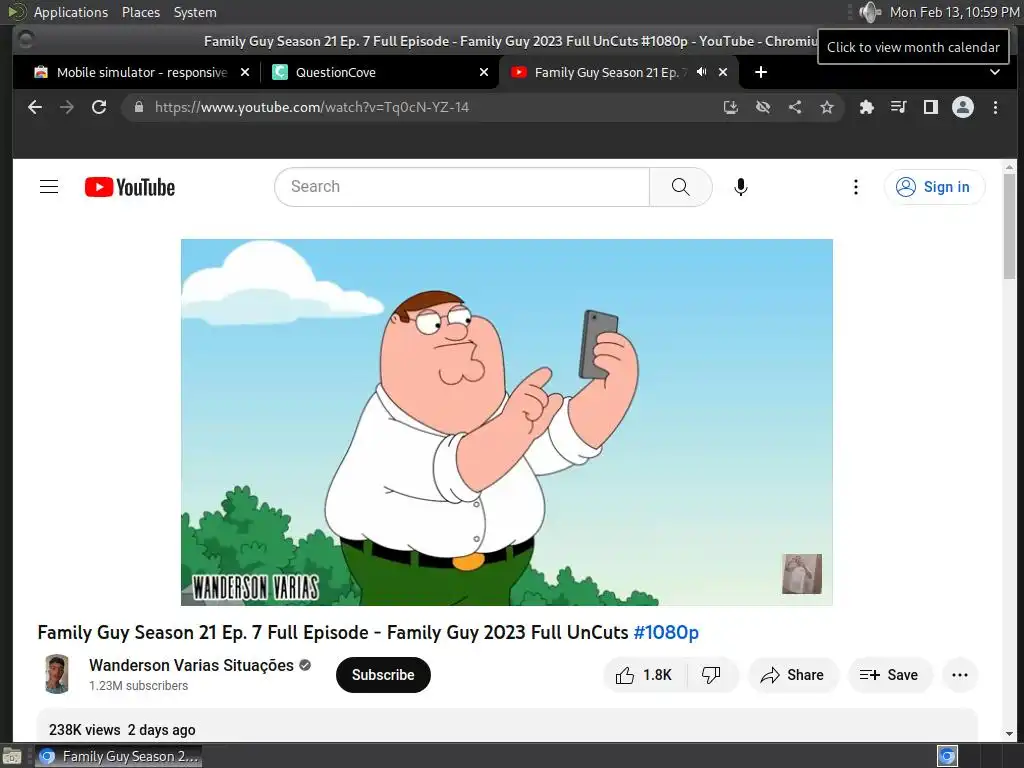The width and height of the screenshot is (1024, 768).
Task: Click show desktop icon in bottom panel
Action: click(x=12, y=756)
